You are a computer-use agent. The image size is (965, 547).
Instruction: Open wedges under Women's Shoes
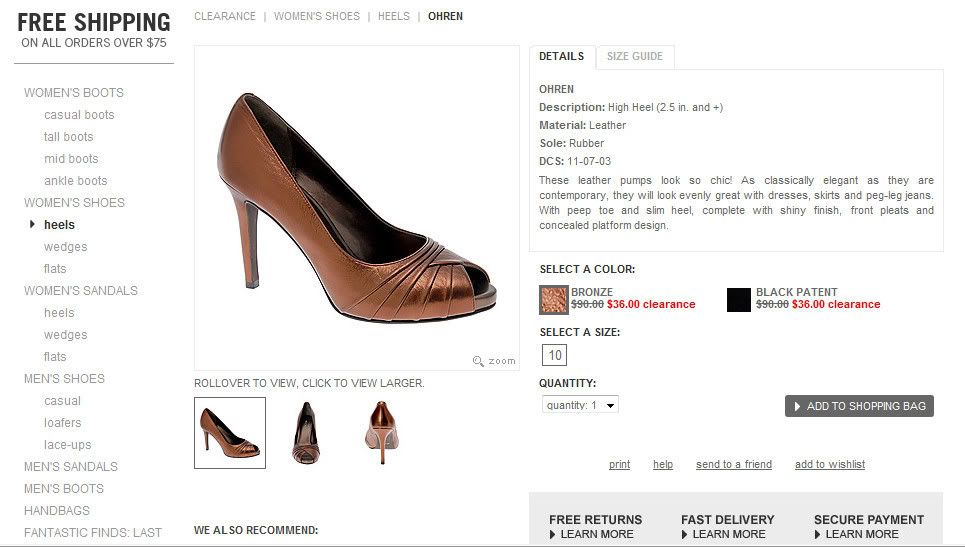click(x=65, y=247)
